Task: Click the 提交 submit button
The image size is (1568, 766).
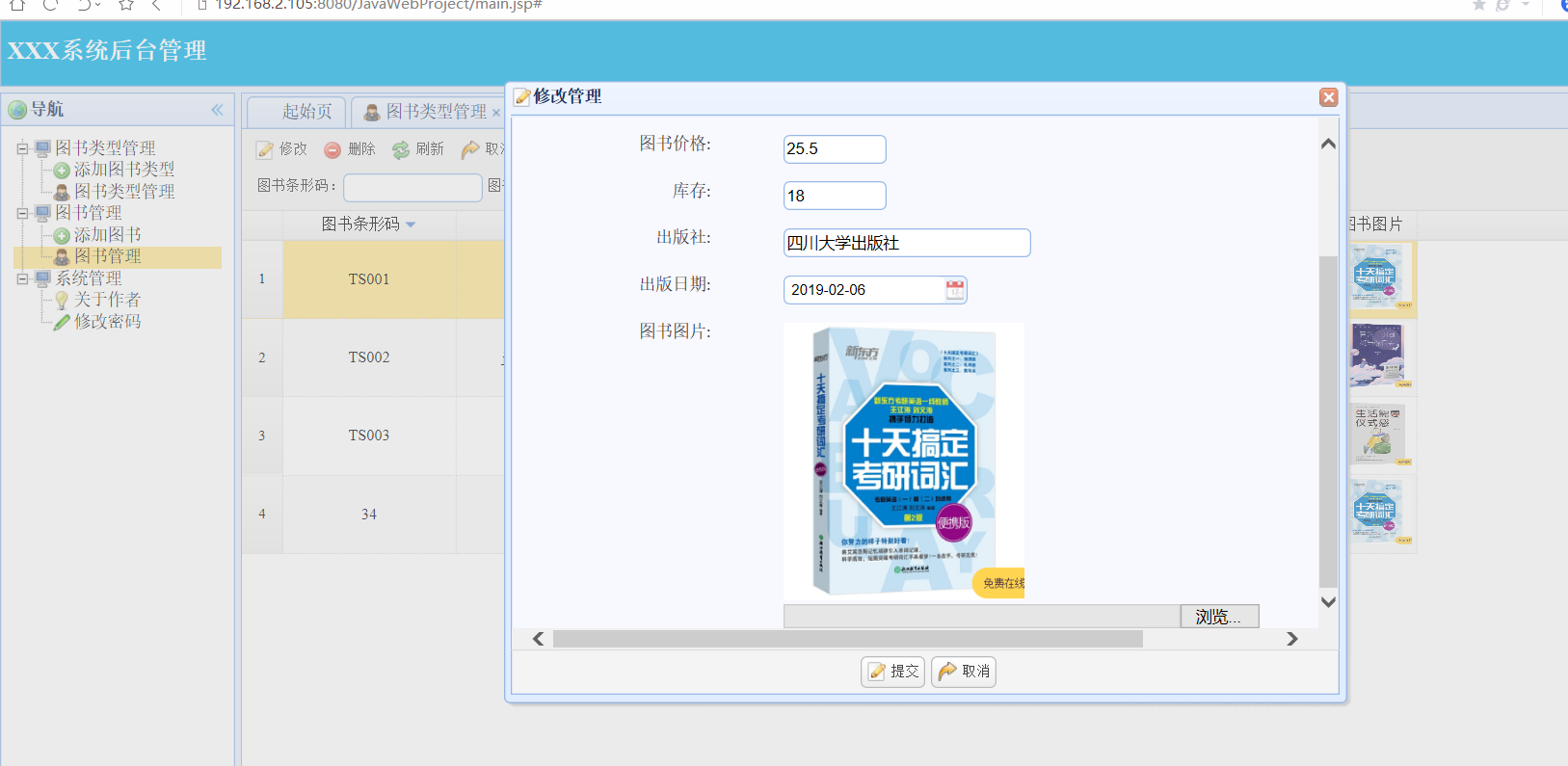Action: 892,672
